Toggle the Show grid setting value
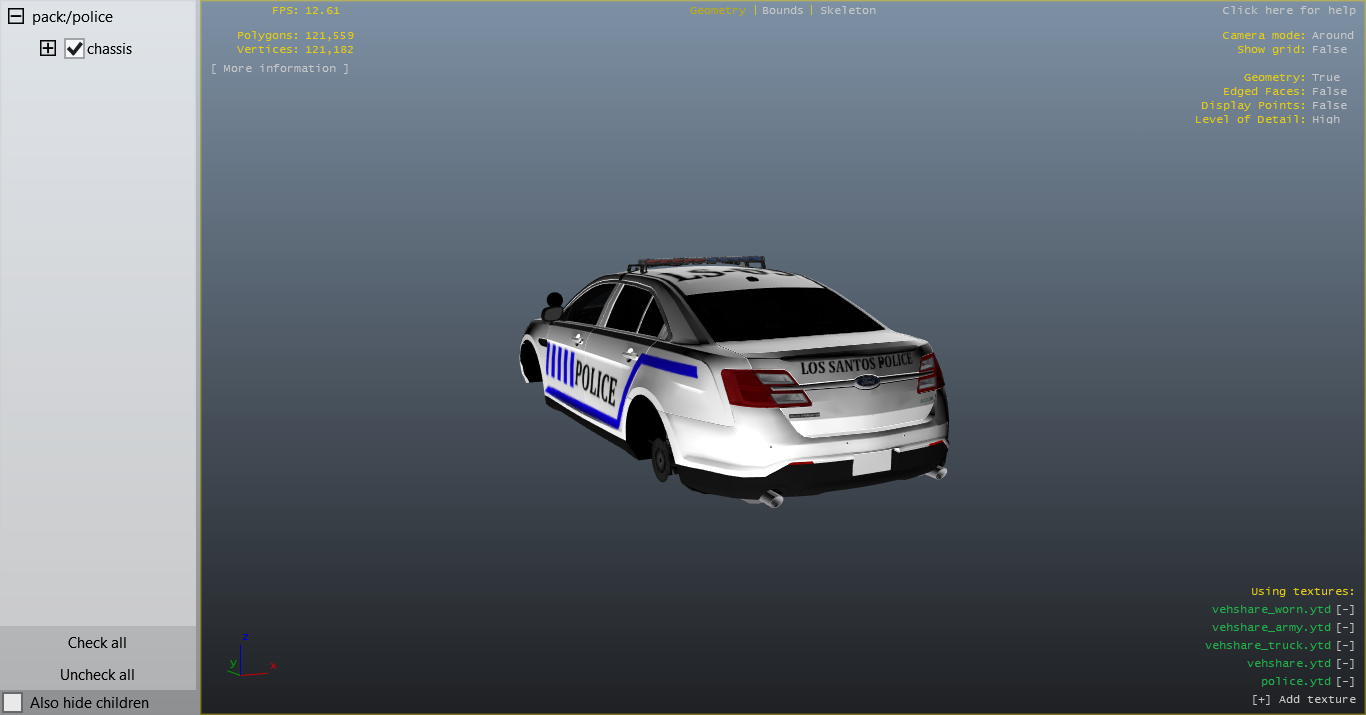 pyautogui.click(x=1329, y=50)
